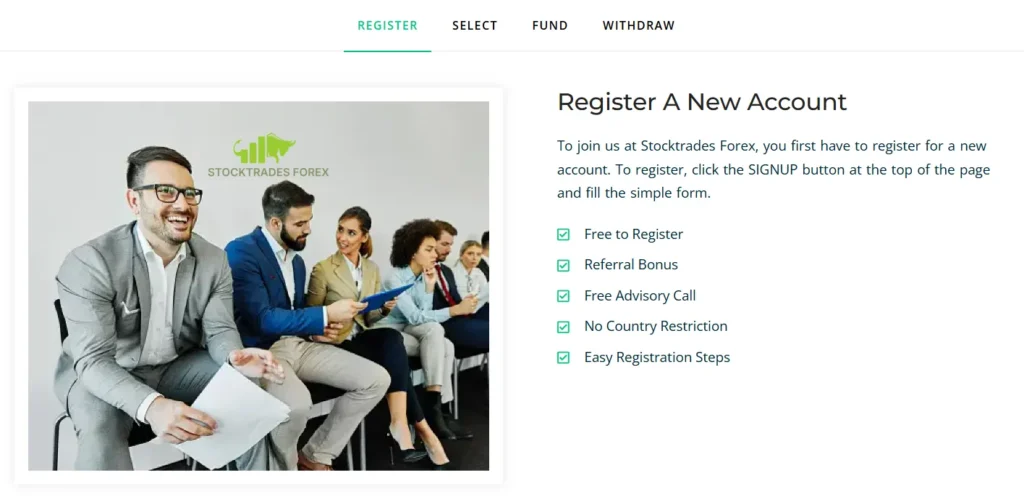
Task: Click the checkmark icon beside Free to Register
Action: [x=563, y=234]
